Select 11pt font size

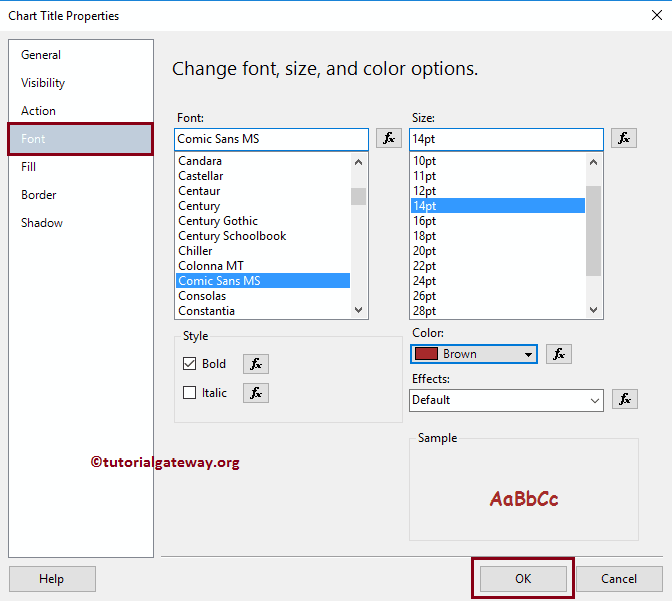coord(498,176)
